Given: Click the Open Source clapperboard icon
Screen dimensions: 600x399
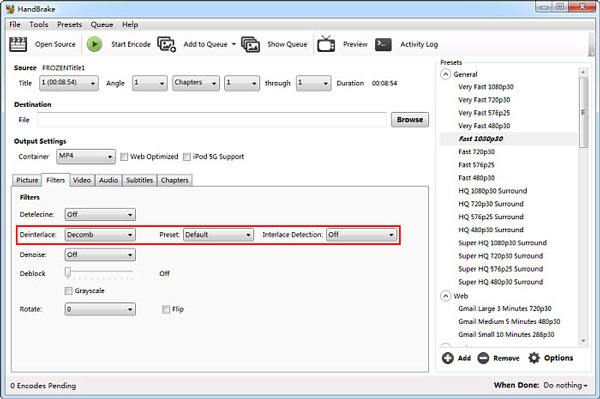Looking at the screenshot, I should pos(18,44).
